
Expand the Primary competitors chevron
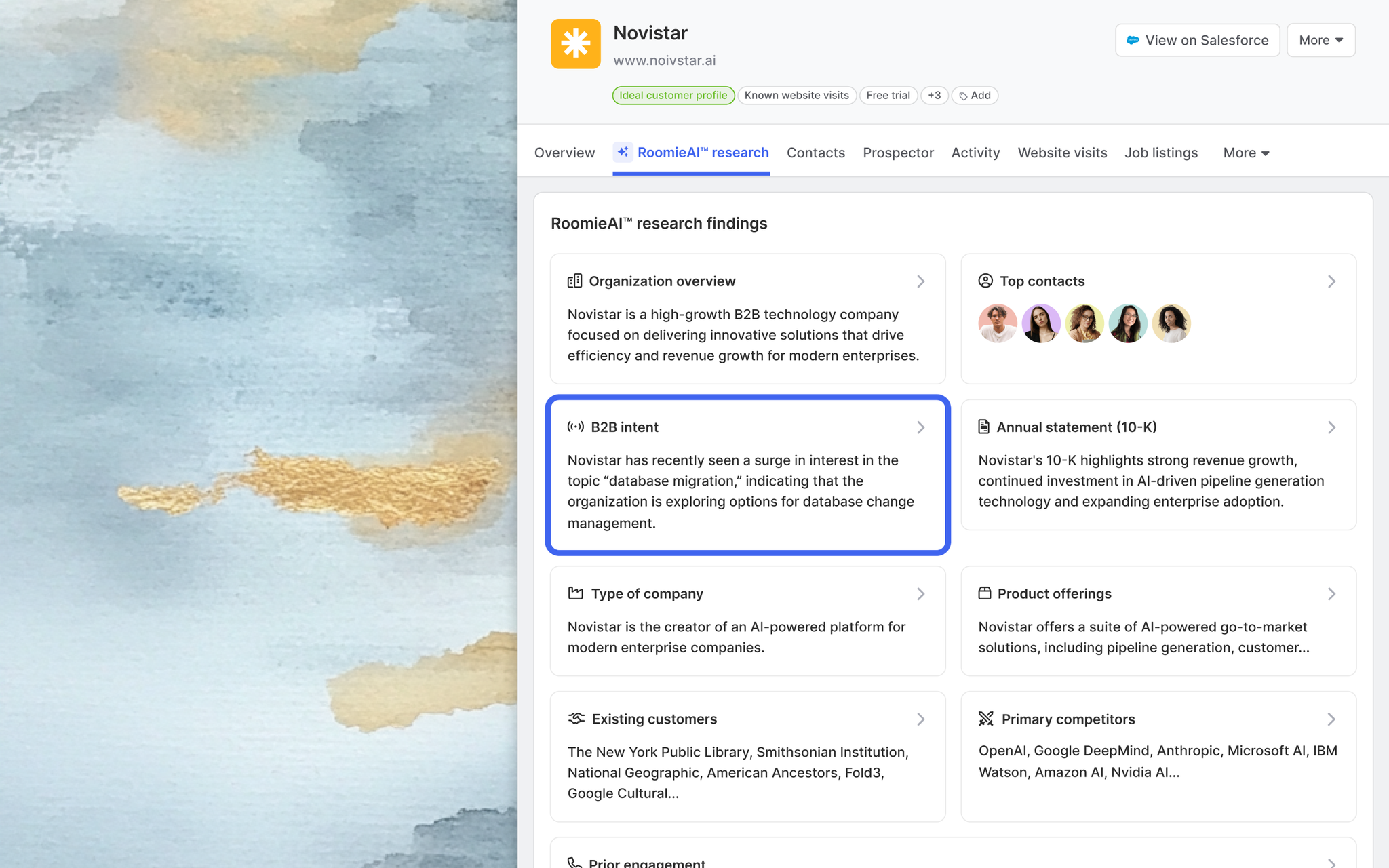click(1331, 719)
